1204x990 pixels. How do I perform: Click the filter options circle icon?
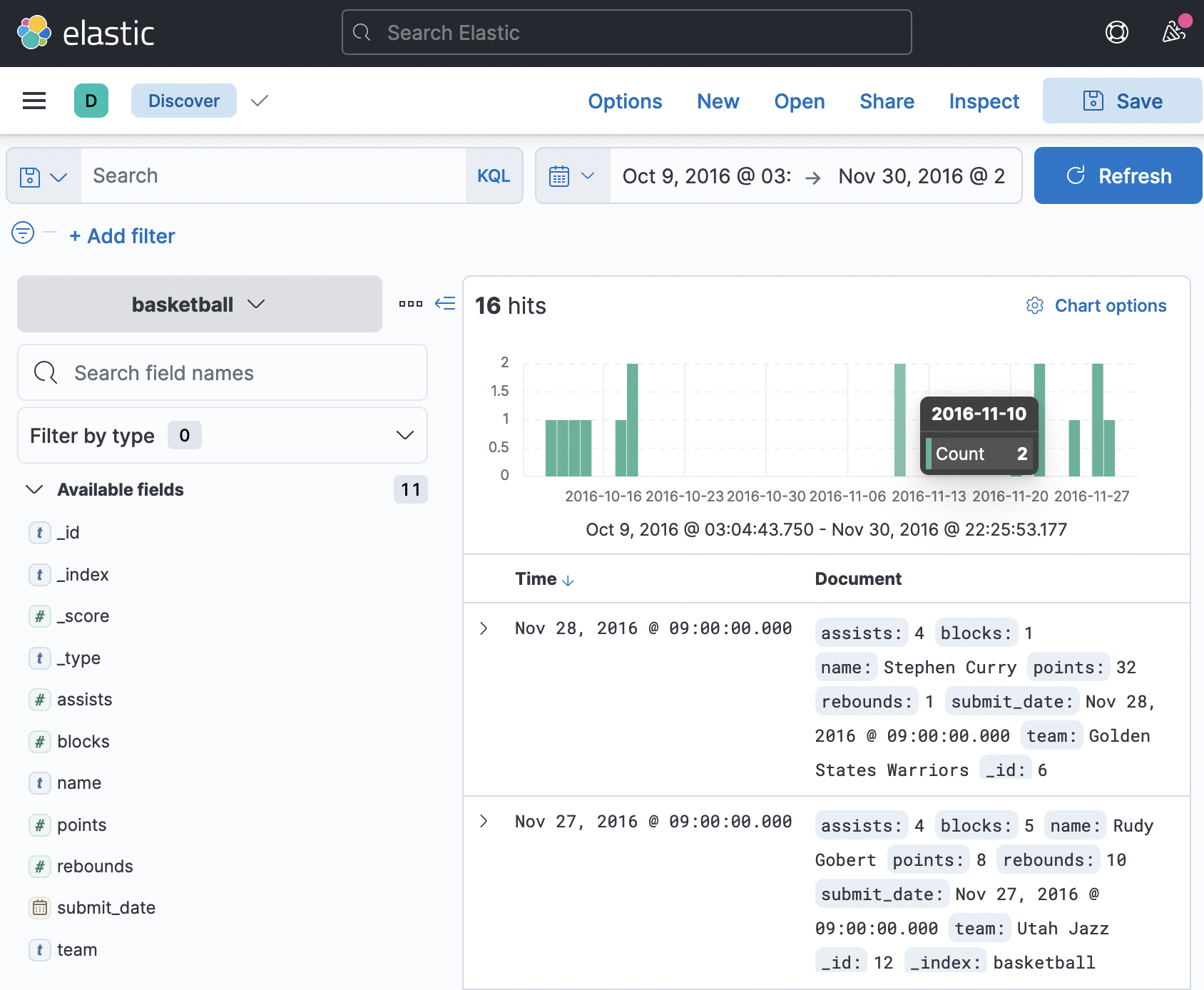(x=23, y=233)
